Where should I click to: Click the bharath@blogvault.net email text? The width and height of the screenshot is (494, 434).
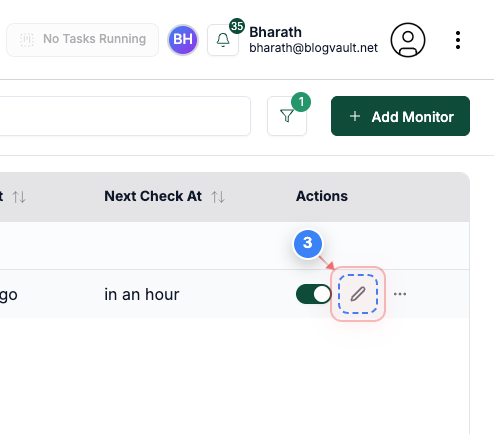point(313,48)
